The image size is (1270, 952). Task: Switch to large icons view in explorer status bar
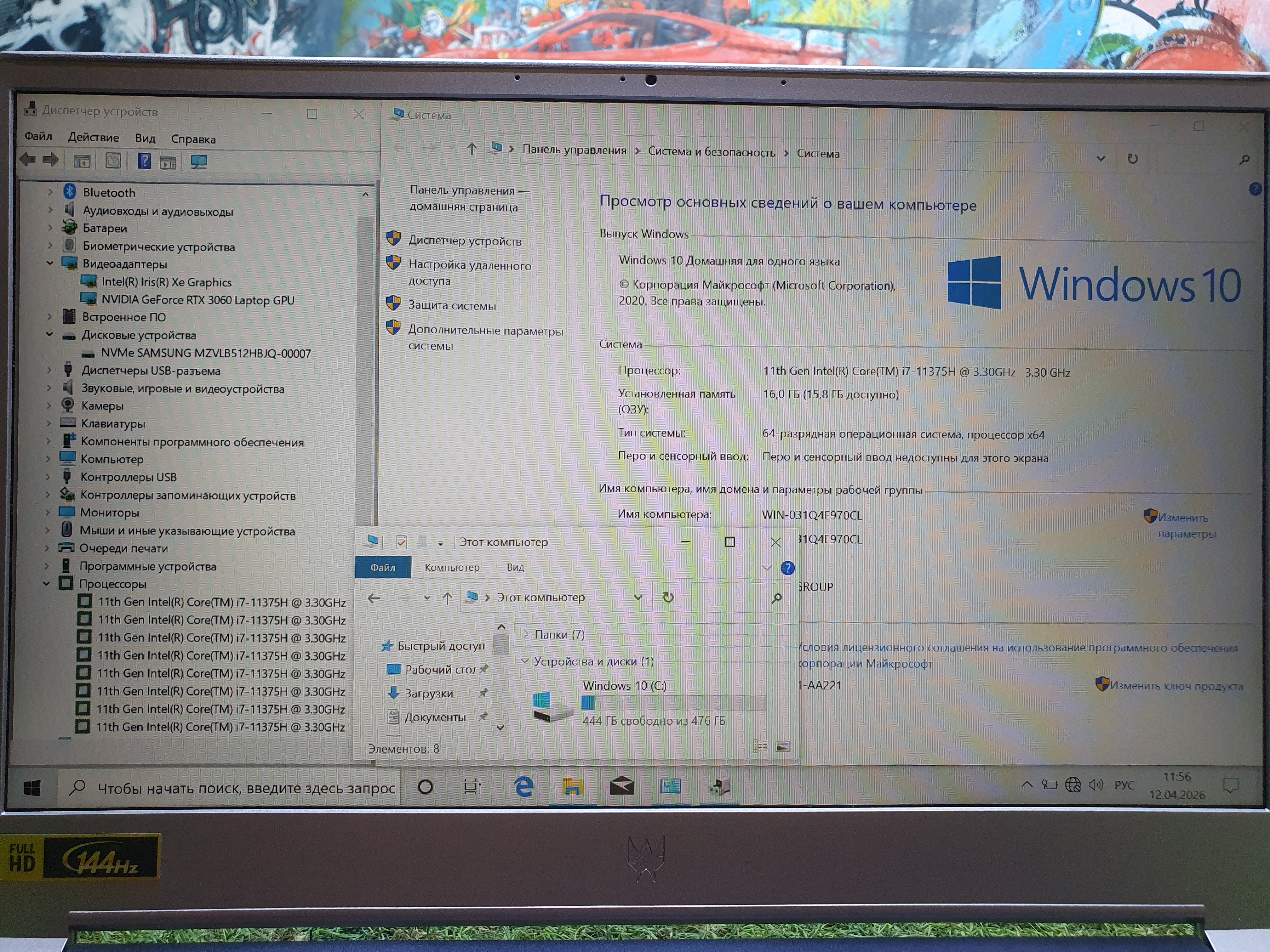pos(782,746)
